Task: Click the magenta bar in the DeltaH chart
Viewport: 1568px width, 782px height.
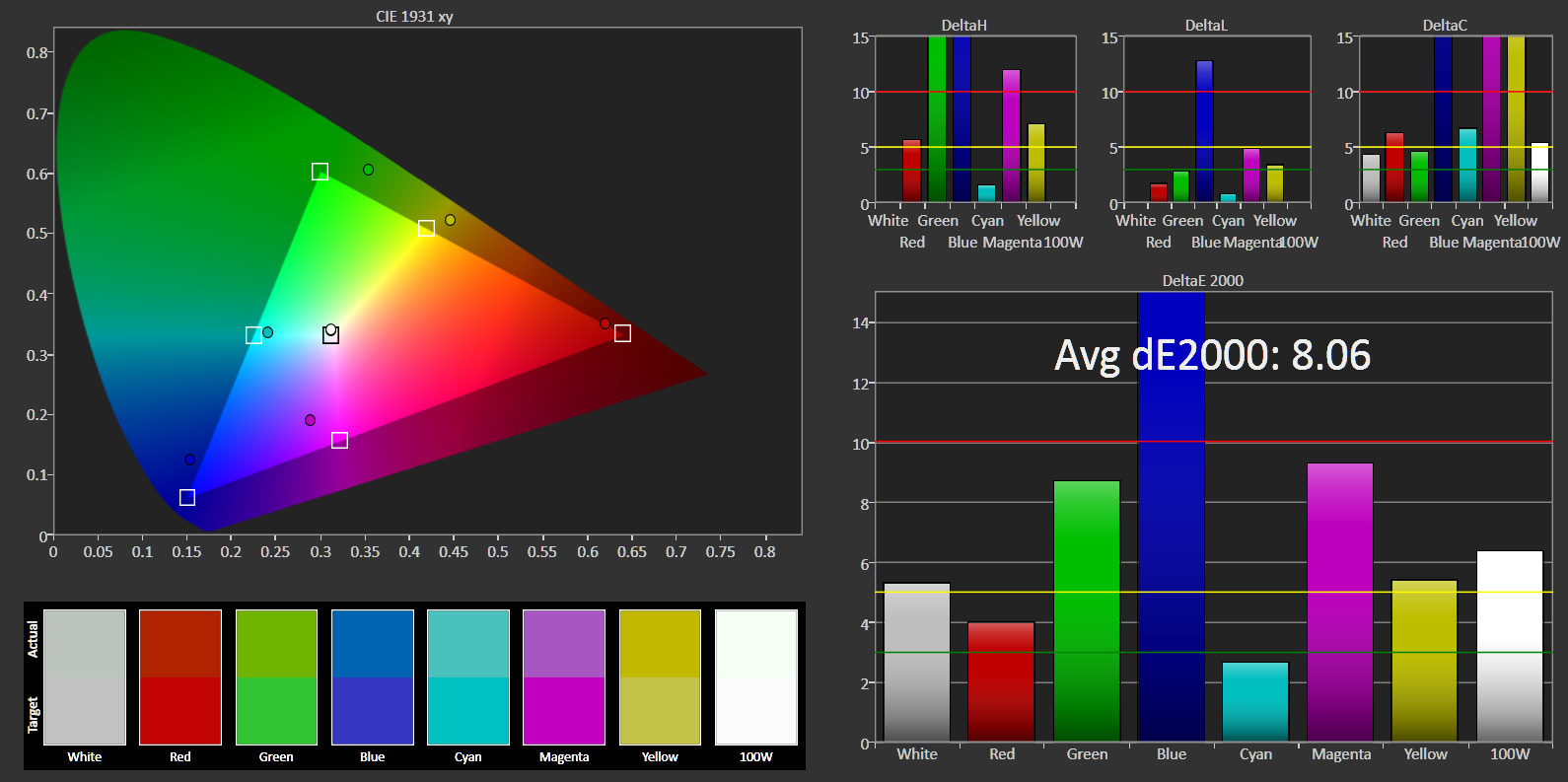Action: click(x=1011, y=136)
